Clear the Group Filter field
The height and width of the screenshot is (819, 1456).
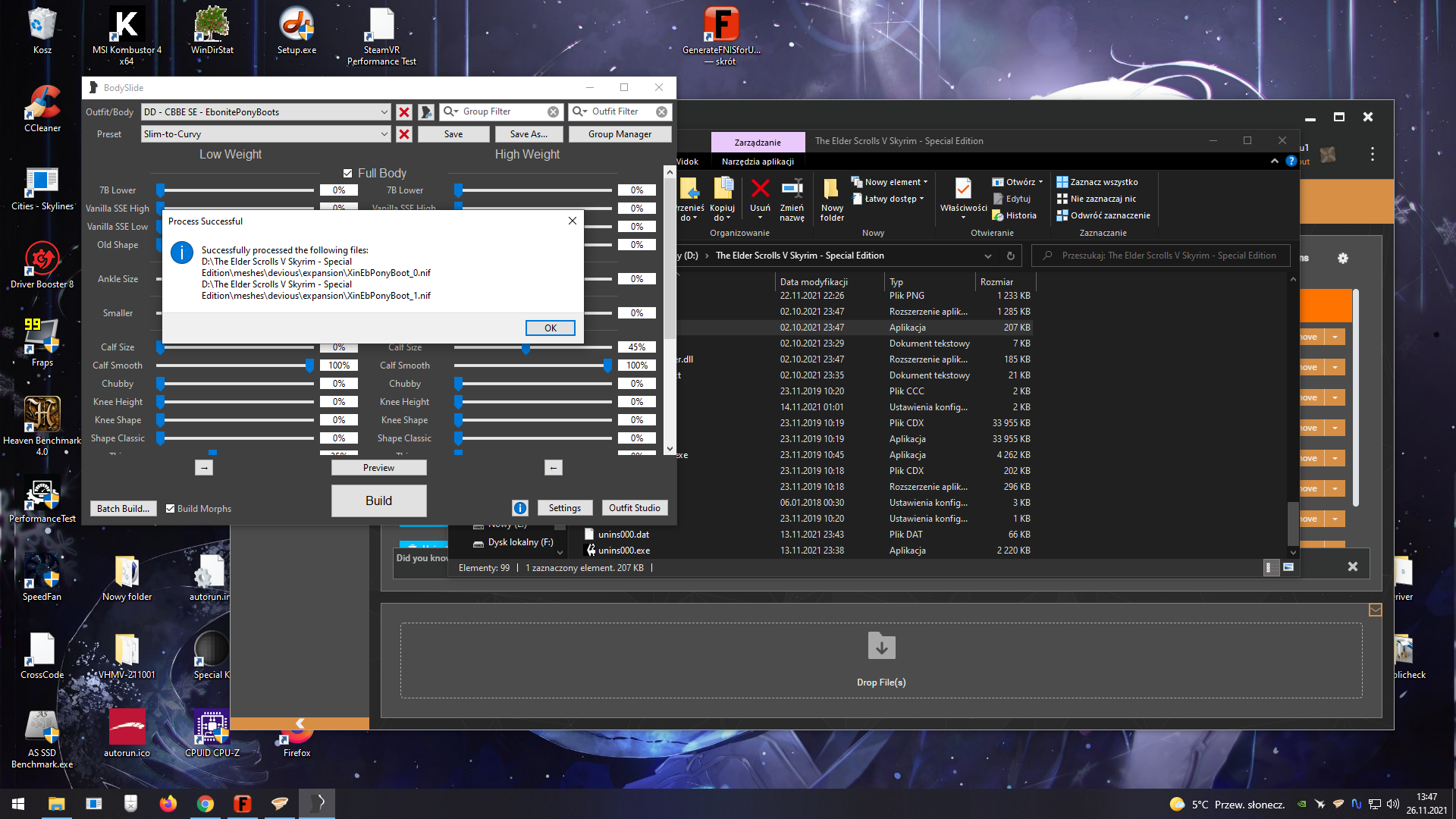[x=553, y=111]
